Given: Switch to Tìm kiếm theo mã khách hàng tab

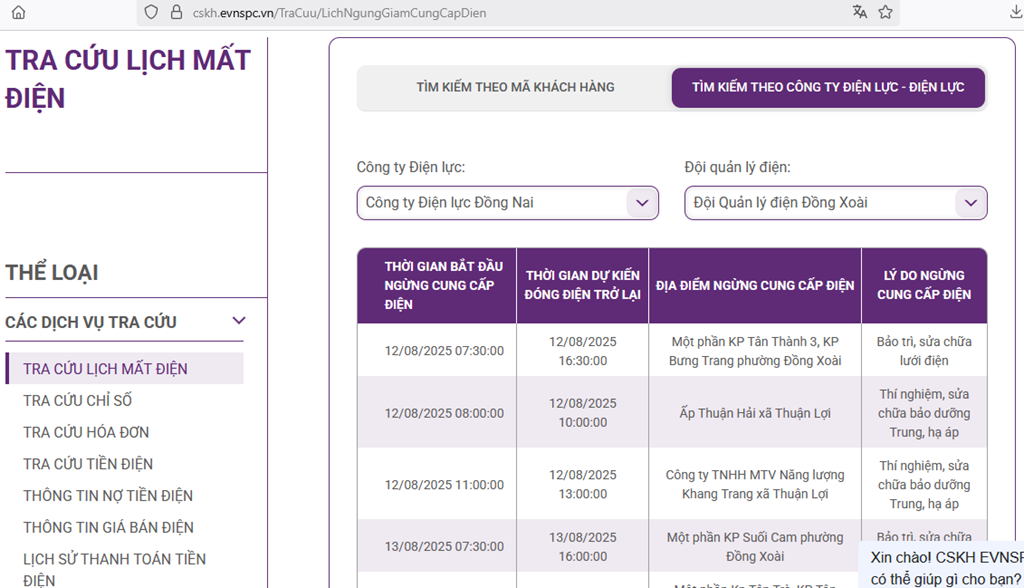Looking at the screenshot, I should (515, 88).
